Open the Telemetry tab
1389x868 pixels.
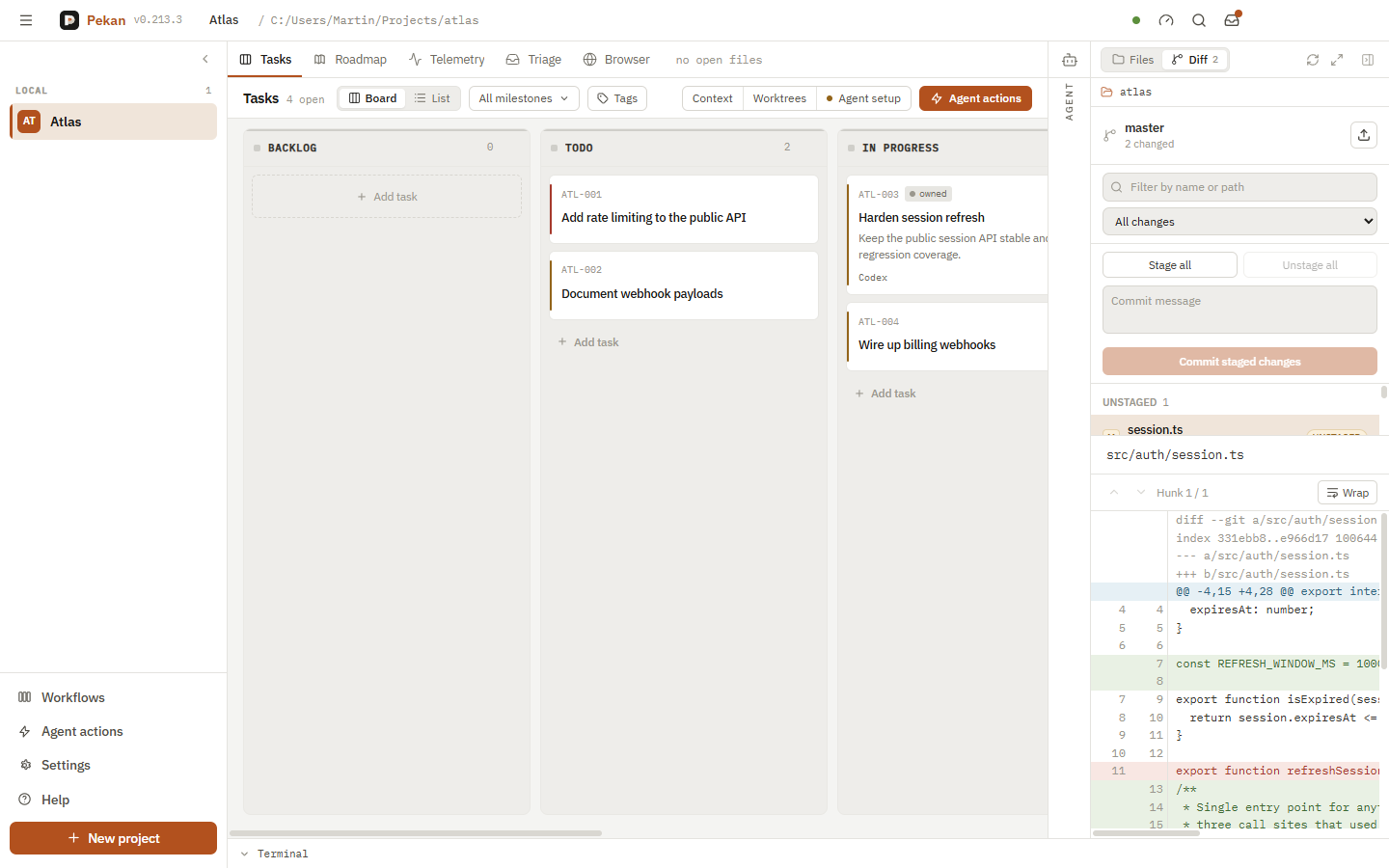pyautogui.click(x=447, y=60)
